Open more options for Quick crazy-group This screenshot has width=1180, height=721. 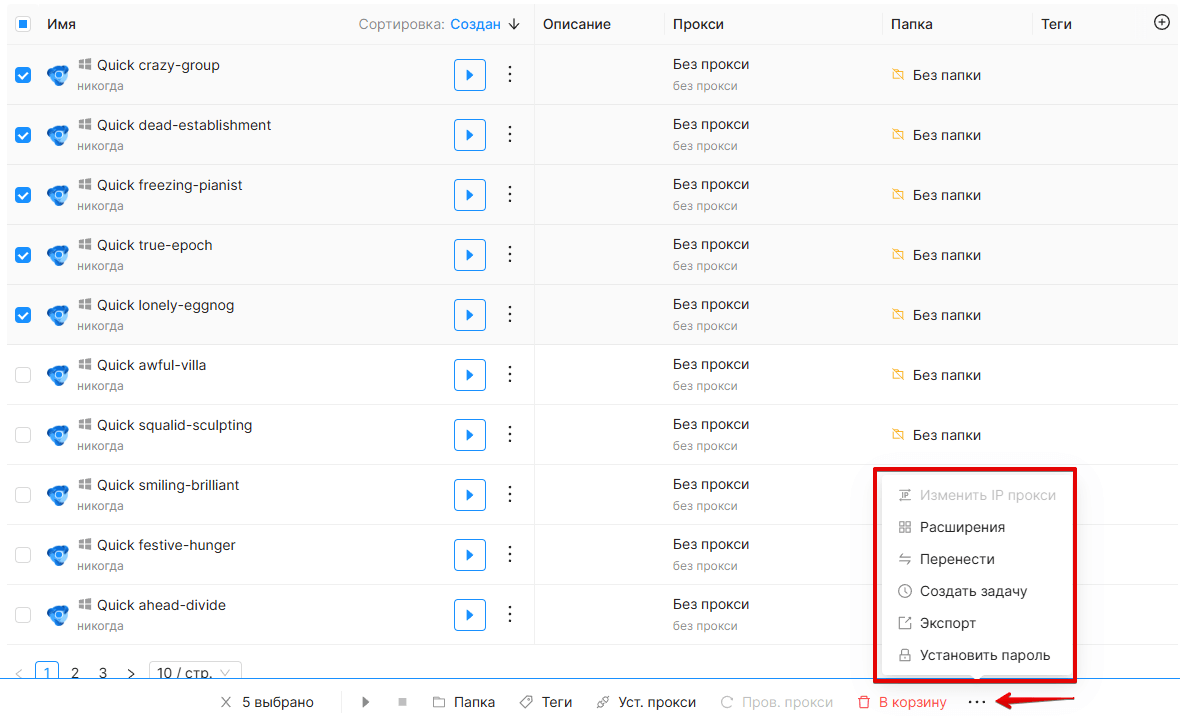pos(509,74)
